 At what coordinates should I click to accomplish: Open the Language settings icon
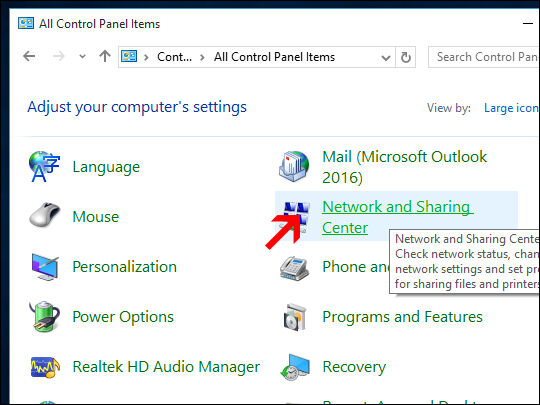tap(44, 167)
